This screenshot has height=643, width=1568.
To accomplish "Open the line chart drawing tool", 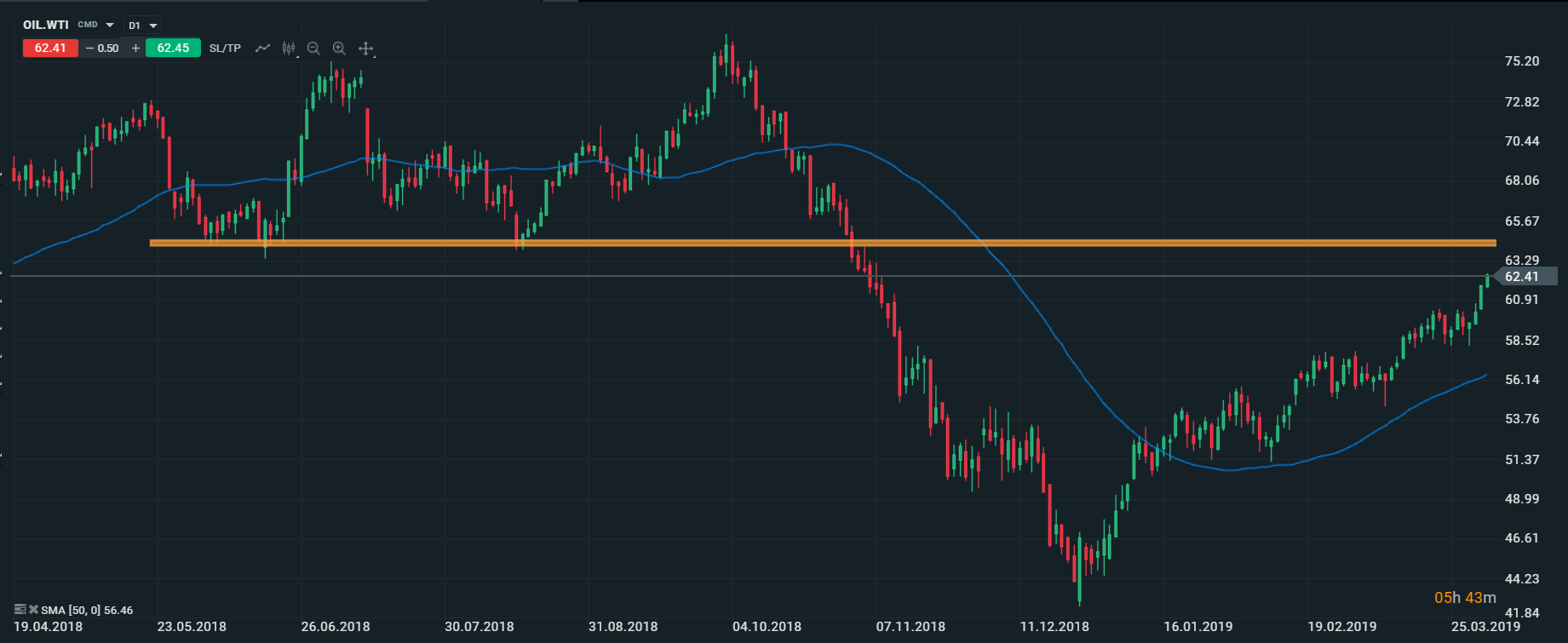I will 262,49.
